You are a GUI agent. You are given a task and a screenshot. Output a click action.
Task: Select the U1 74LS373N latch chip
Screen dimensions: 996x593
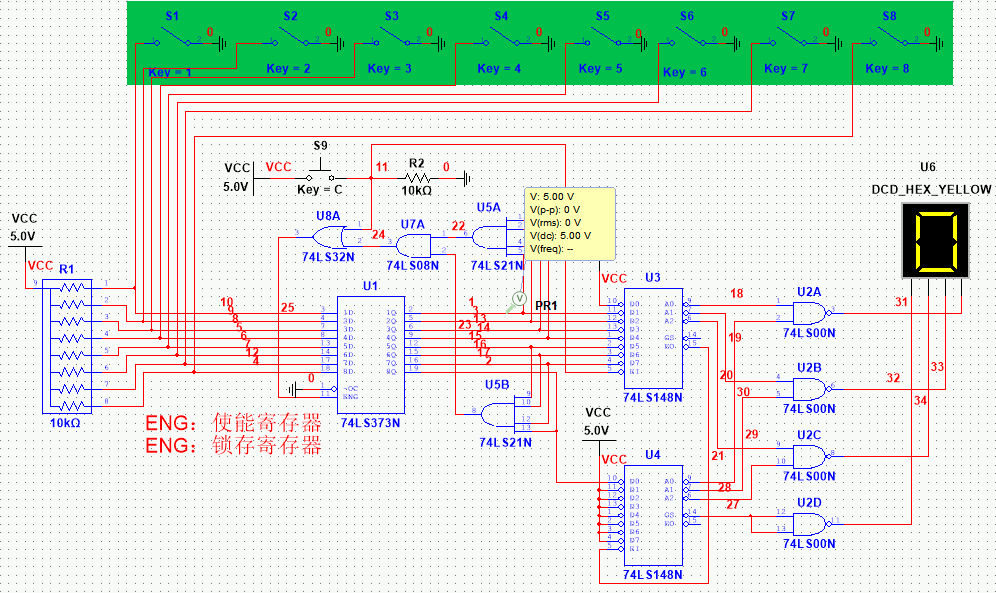370,354
